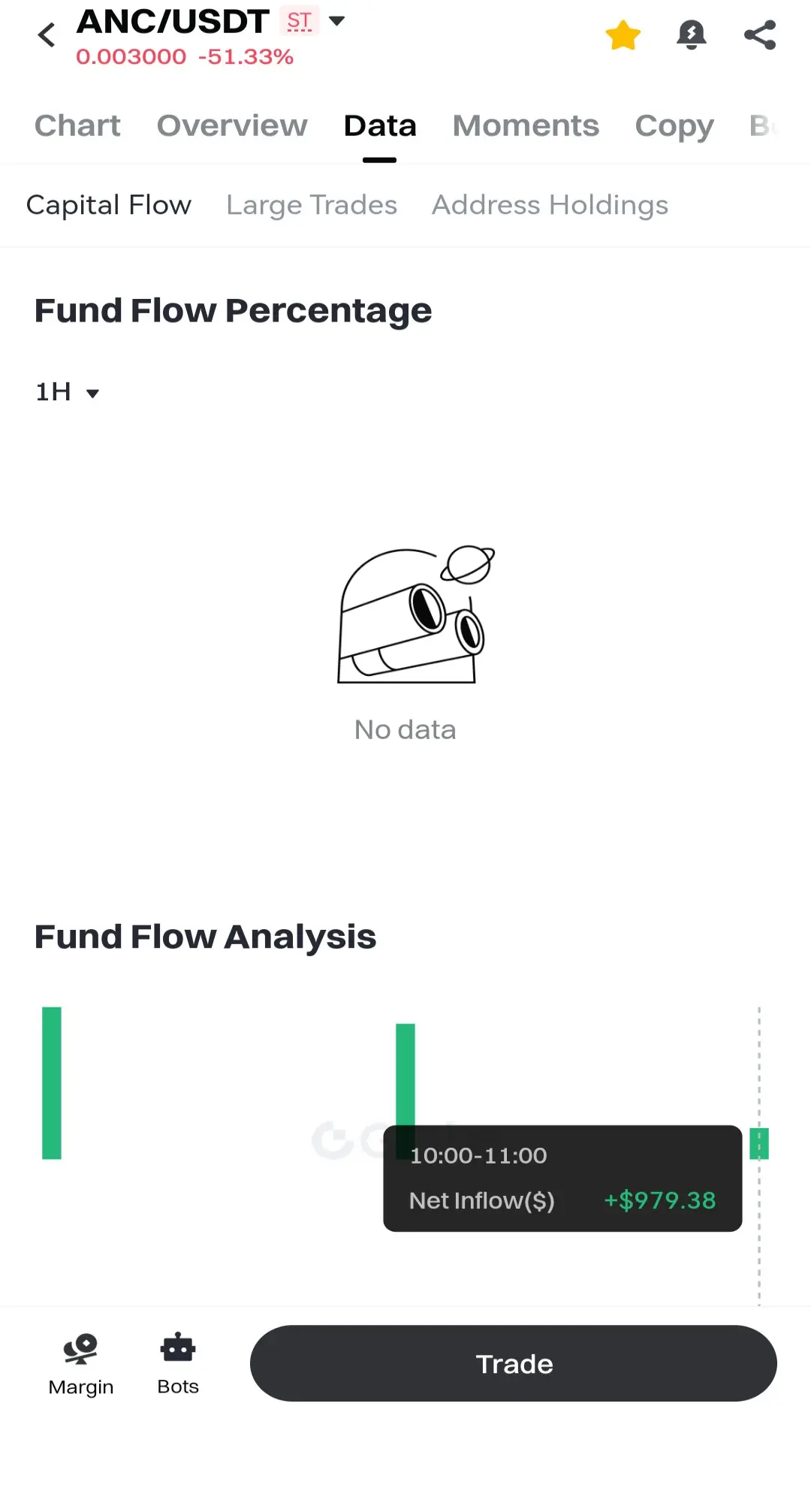This screenshot has height=1512, width=811.
Task: Select the Address Holdings sub-tab
Action: pos(550,205)
